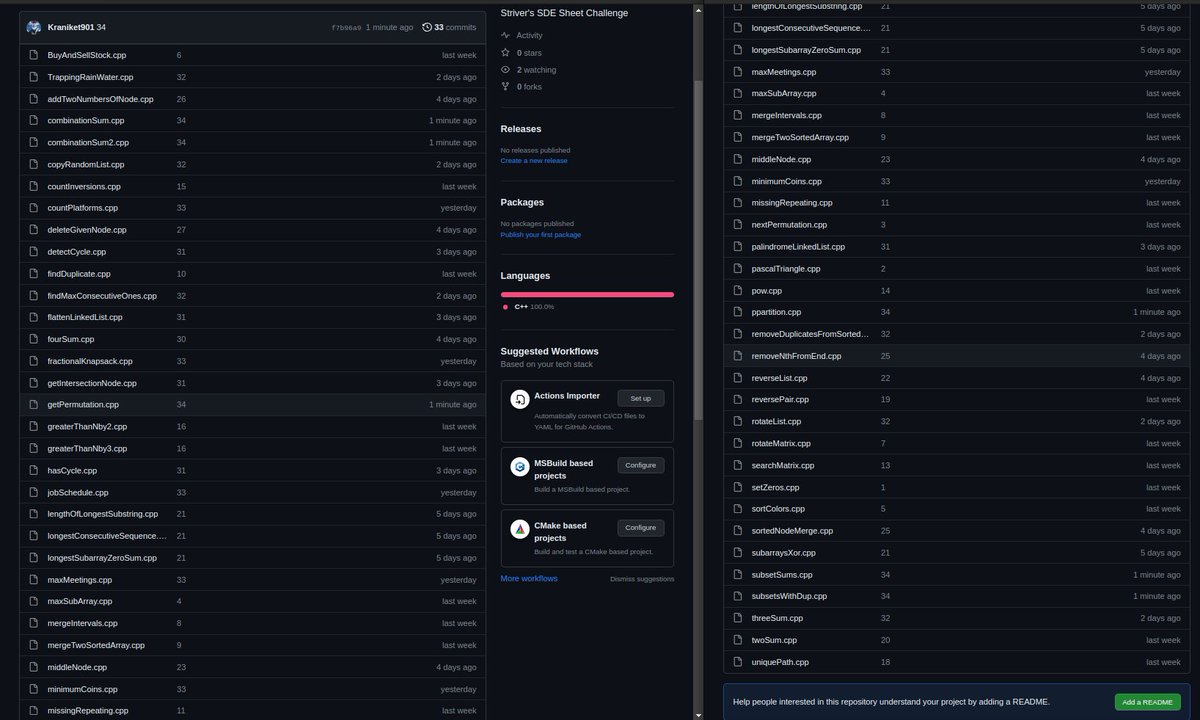The image size is (1200, 720).
Task: Open the More workflows link
Action: (529, 578)
